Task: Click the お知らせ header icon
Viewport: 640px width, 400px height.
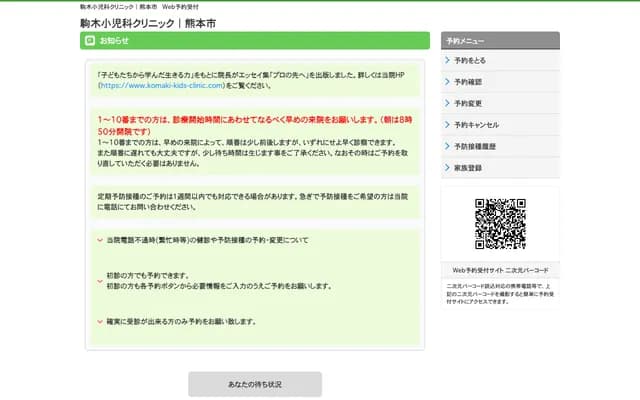Action: point(91,41)
